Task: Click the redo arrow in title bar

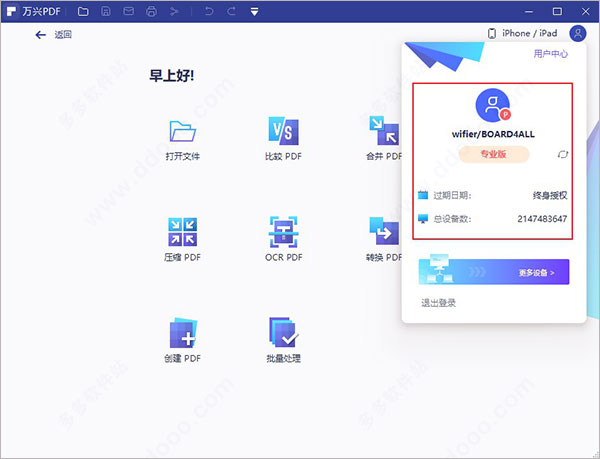Action: (231, 11)
